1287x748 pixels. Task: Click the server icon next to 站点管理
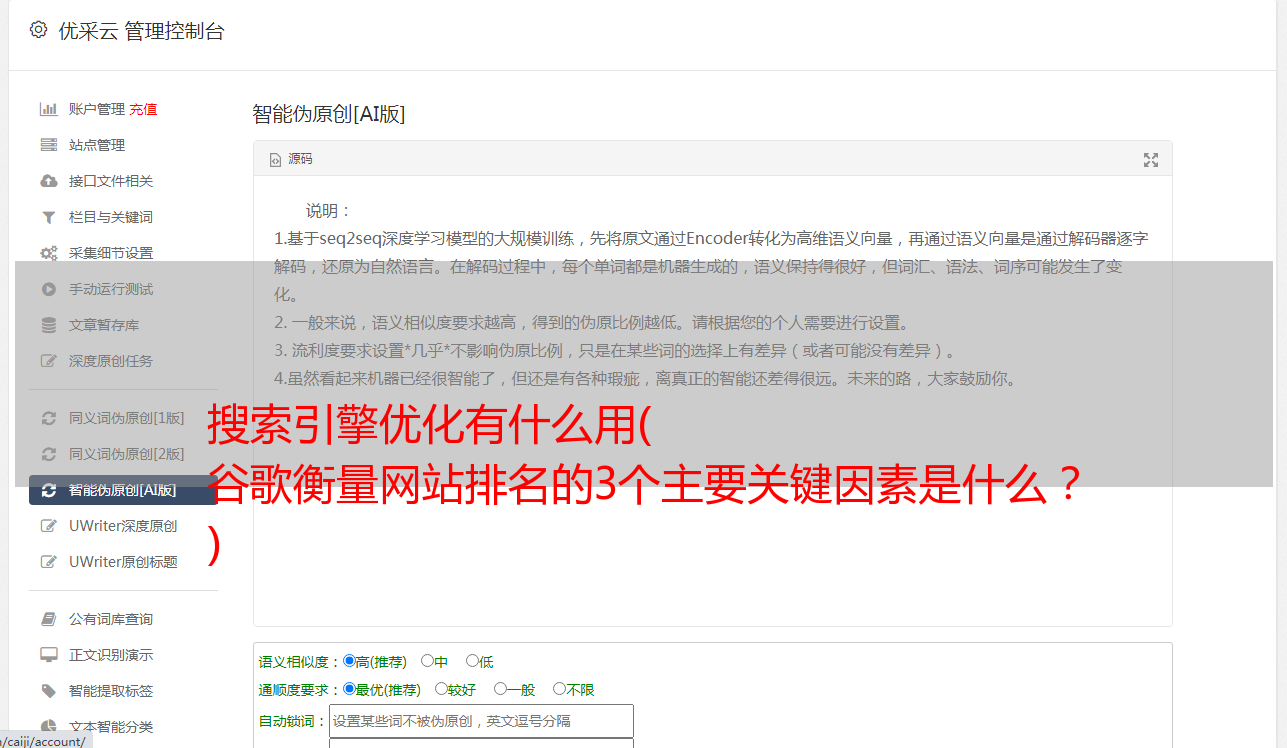48,145
